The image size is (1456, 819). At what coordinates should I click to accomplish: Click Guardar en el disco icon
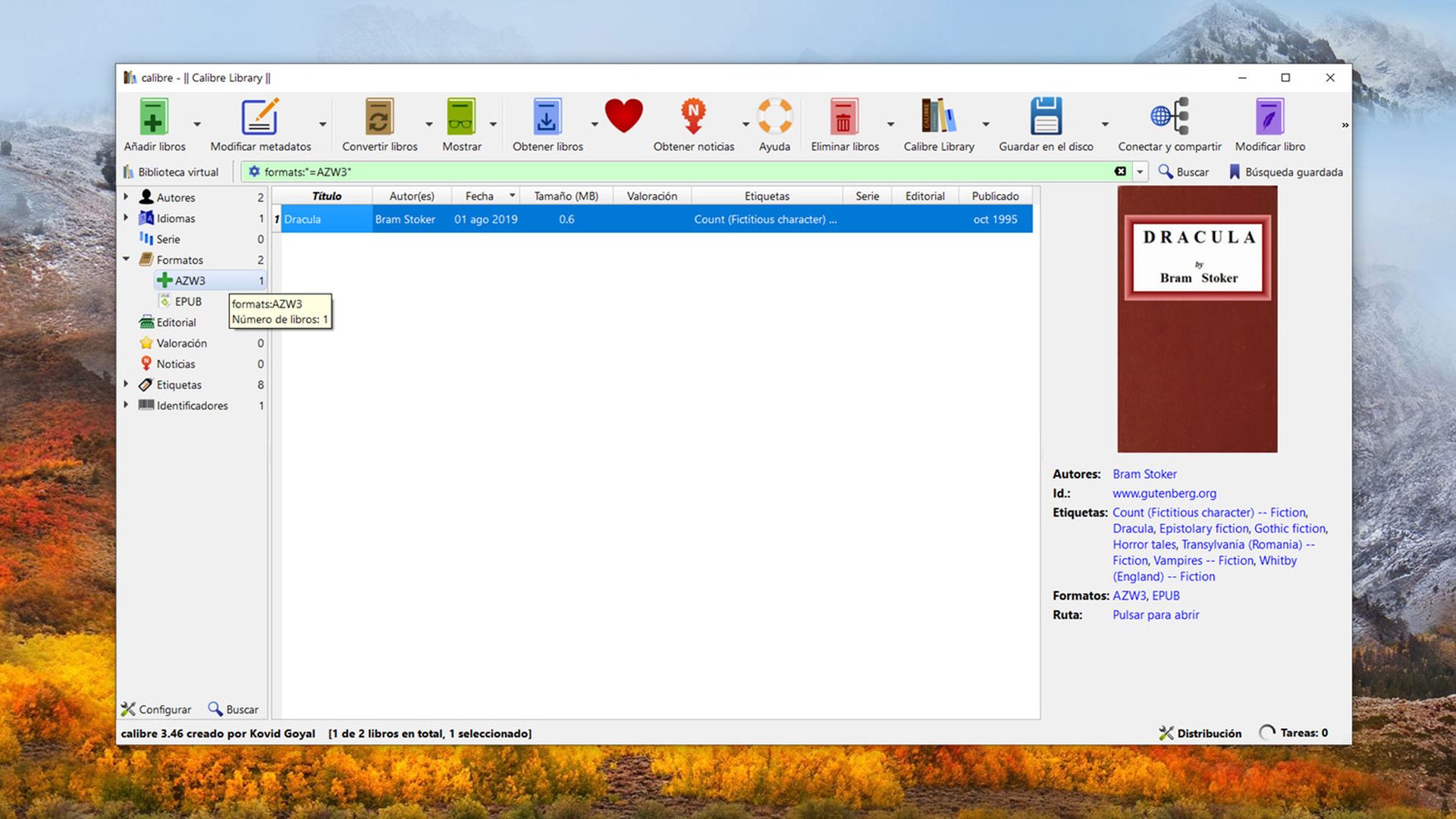(x=1046, y=118)
